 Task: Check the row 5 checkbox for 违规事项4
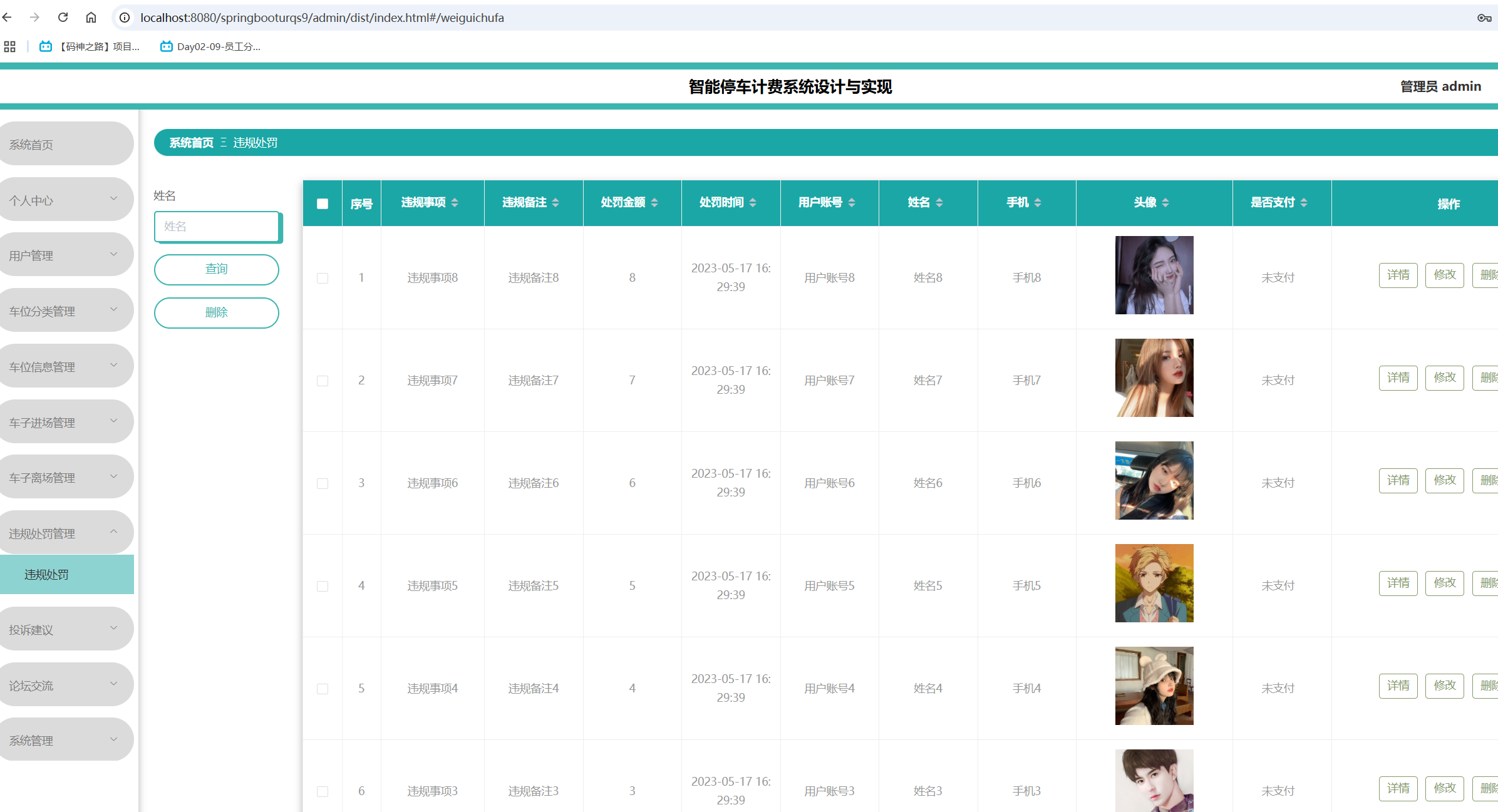(x=323, y=689)
